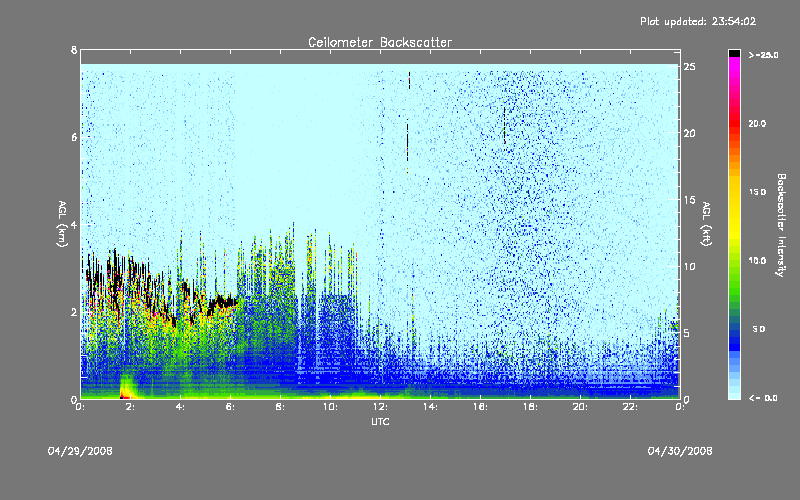The image size is (800, 500).
Task: Click the "8:" tick on the UTC axis
Action: click(x=280, y=407)
